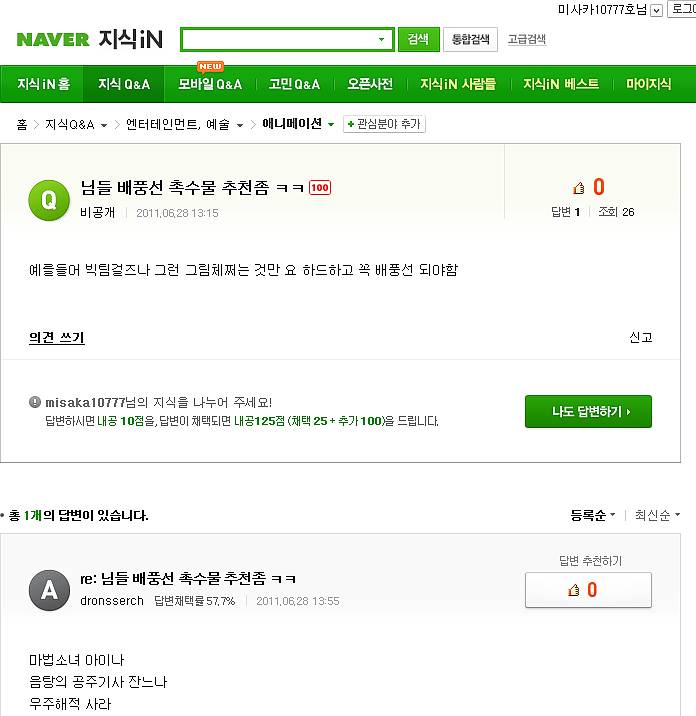
Task: Click the green Q question icon
Action: [x=49, y=201]
